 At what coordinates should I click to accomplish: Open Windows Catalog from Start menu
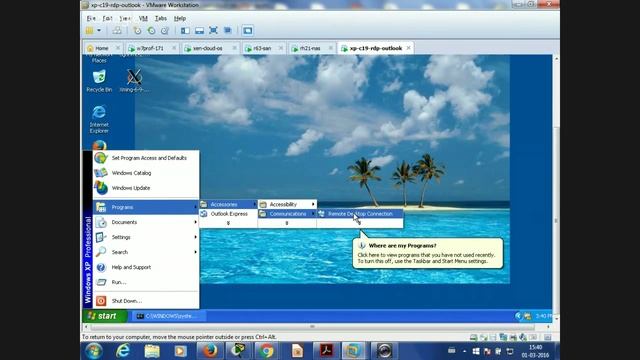click(146, 173)
